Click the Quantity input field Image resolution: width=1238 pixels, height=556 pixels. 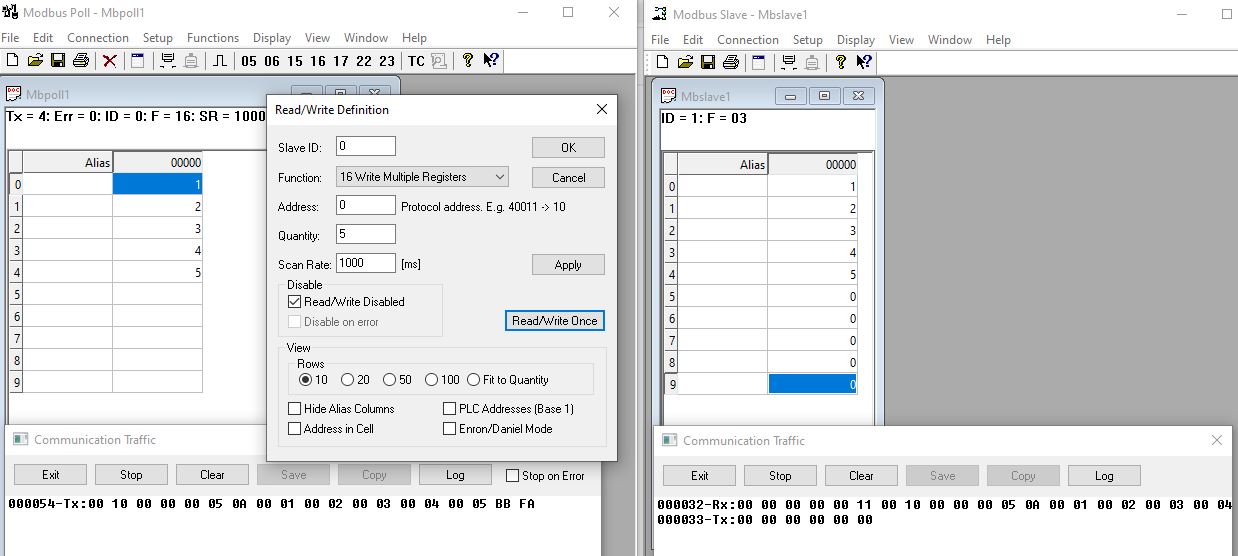click(366, 234)
